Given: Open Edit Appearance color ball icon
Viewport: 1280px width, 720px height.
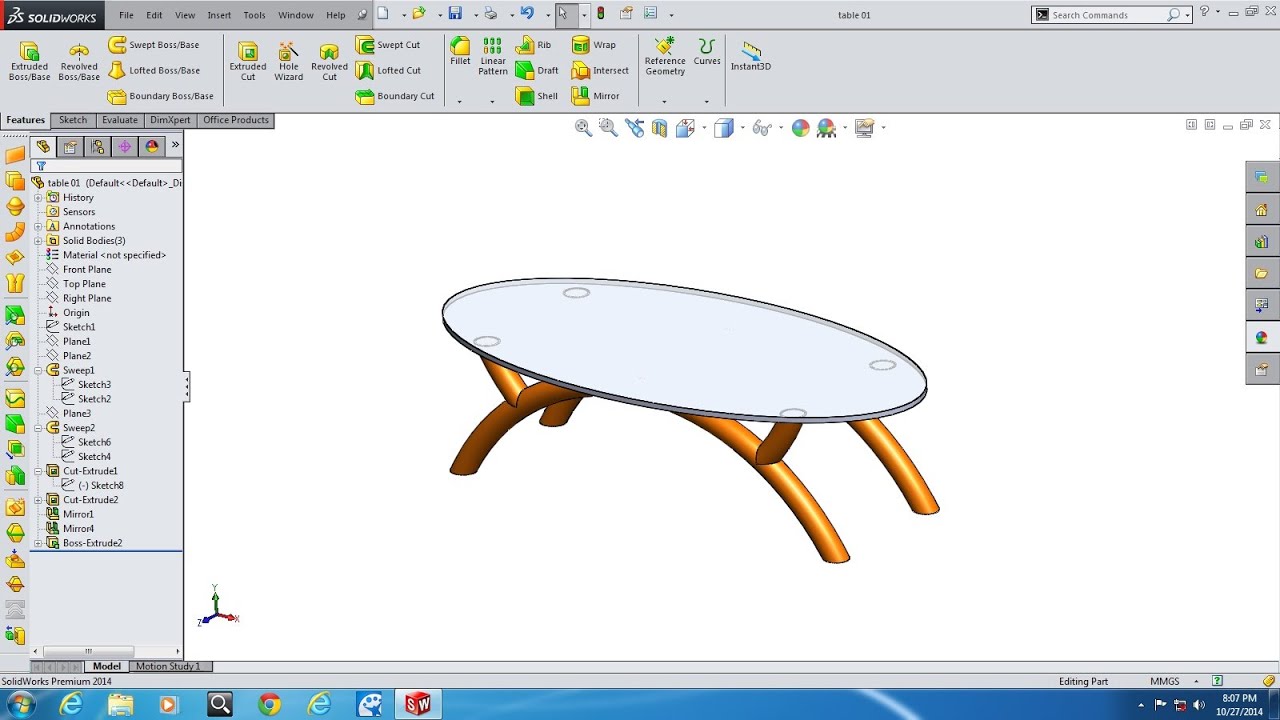Looking at the screenshot, I should (x=800, y=128).
